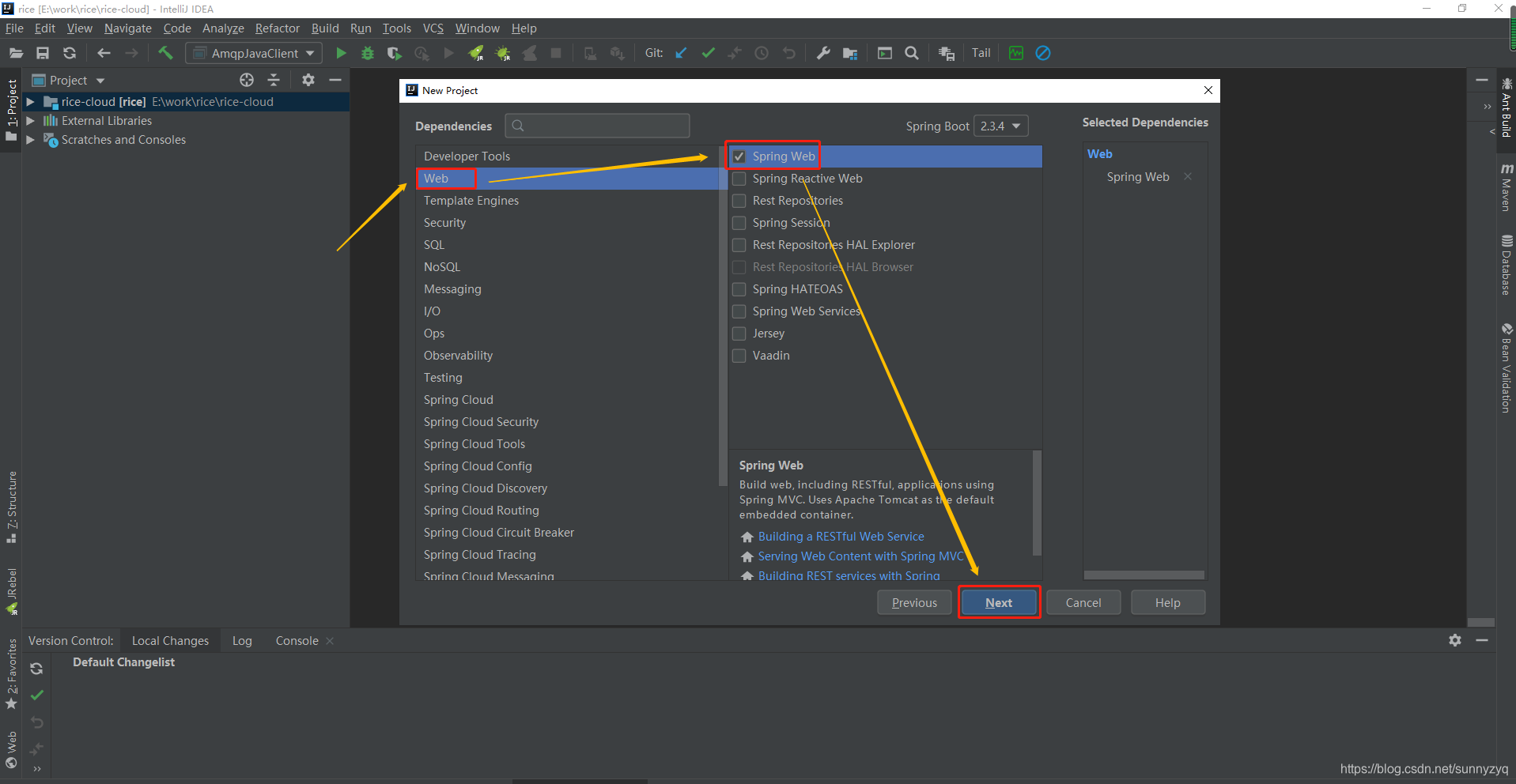Collapse all in Project panel
Viewport: 1516px width, 784px height.
point(274,80)
